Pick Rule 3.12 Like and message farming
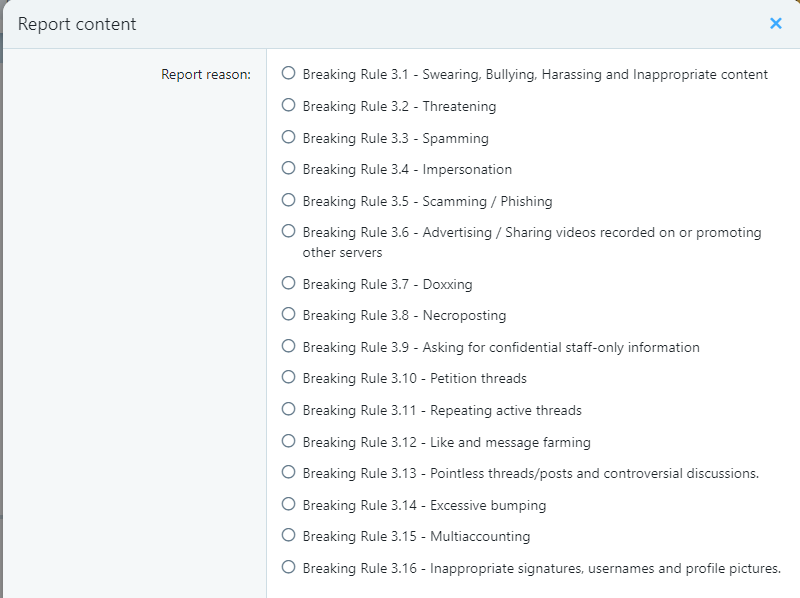This screenshot has height=598, width=800. coord(288,441)
